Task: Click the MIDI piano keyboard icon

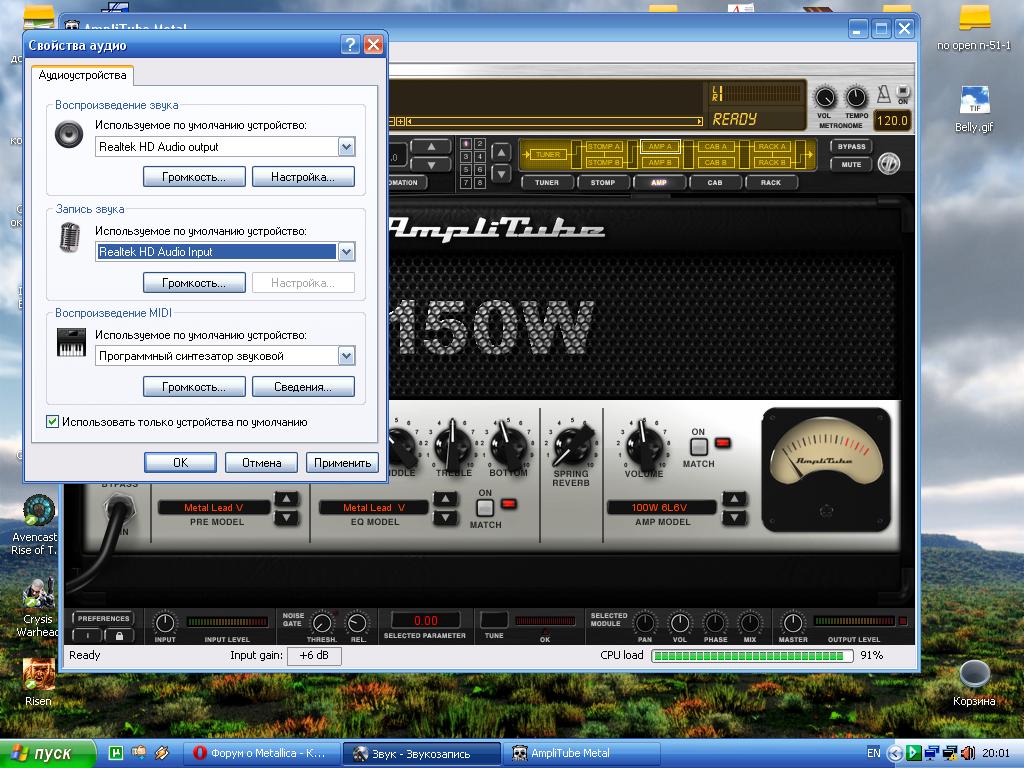Action: point(70,343)
